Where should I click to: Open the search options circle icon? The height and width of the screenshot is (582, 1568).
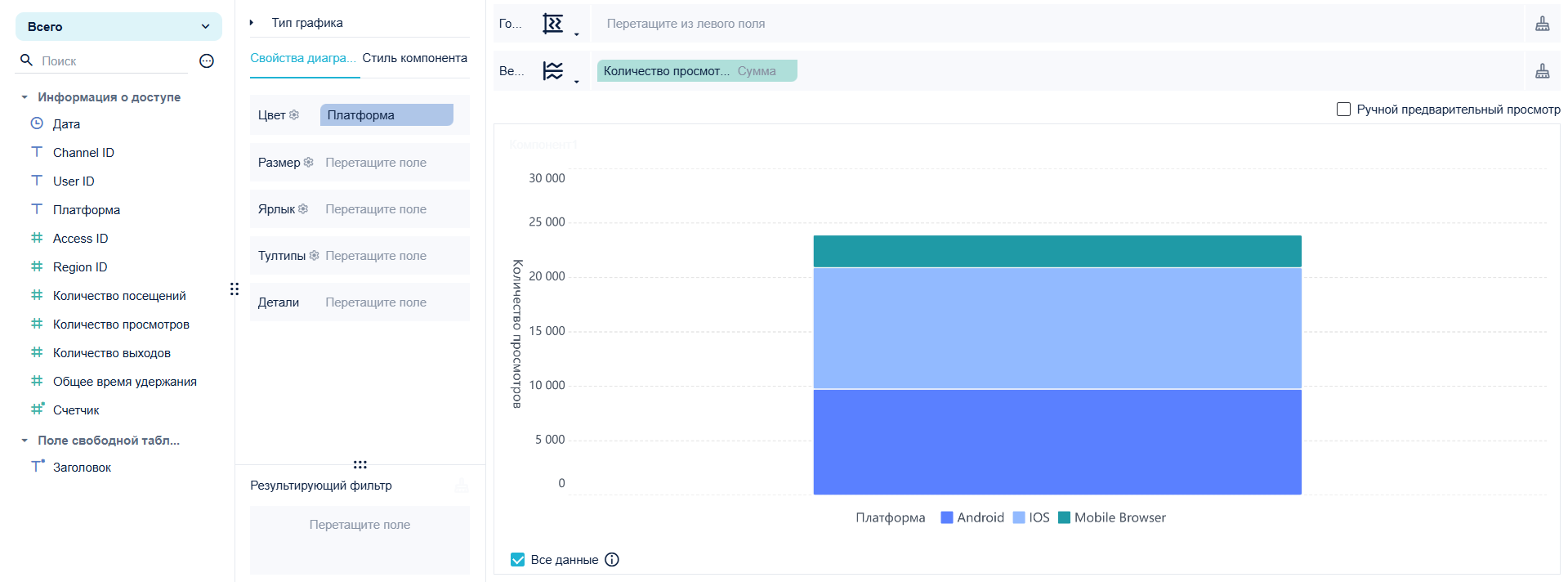tap(207, 61)
